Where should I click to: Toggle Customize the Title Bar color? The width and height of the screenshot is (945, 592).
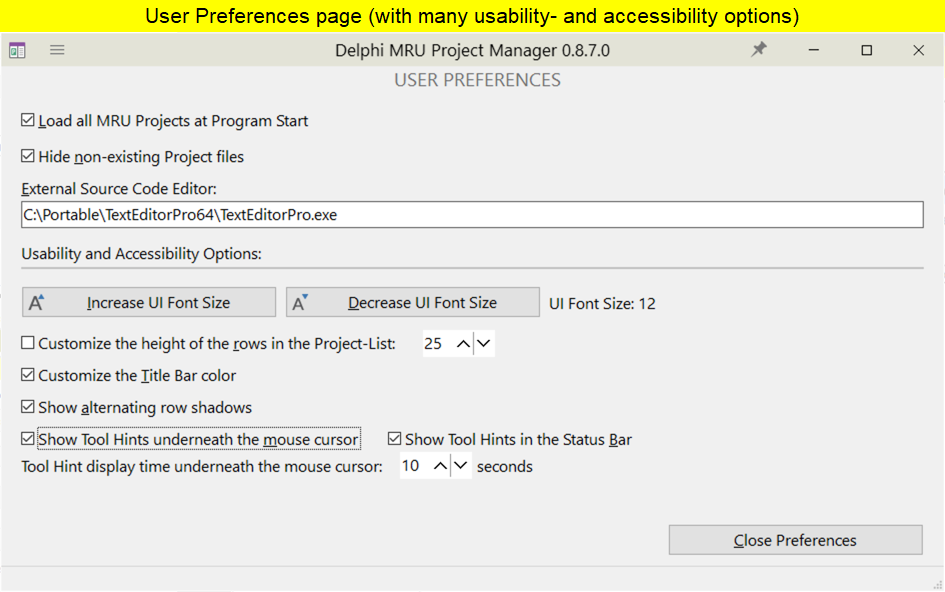pyautogui.click(x=28, y=376)
